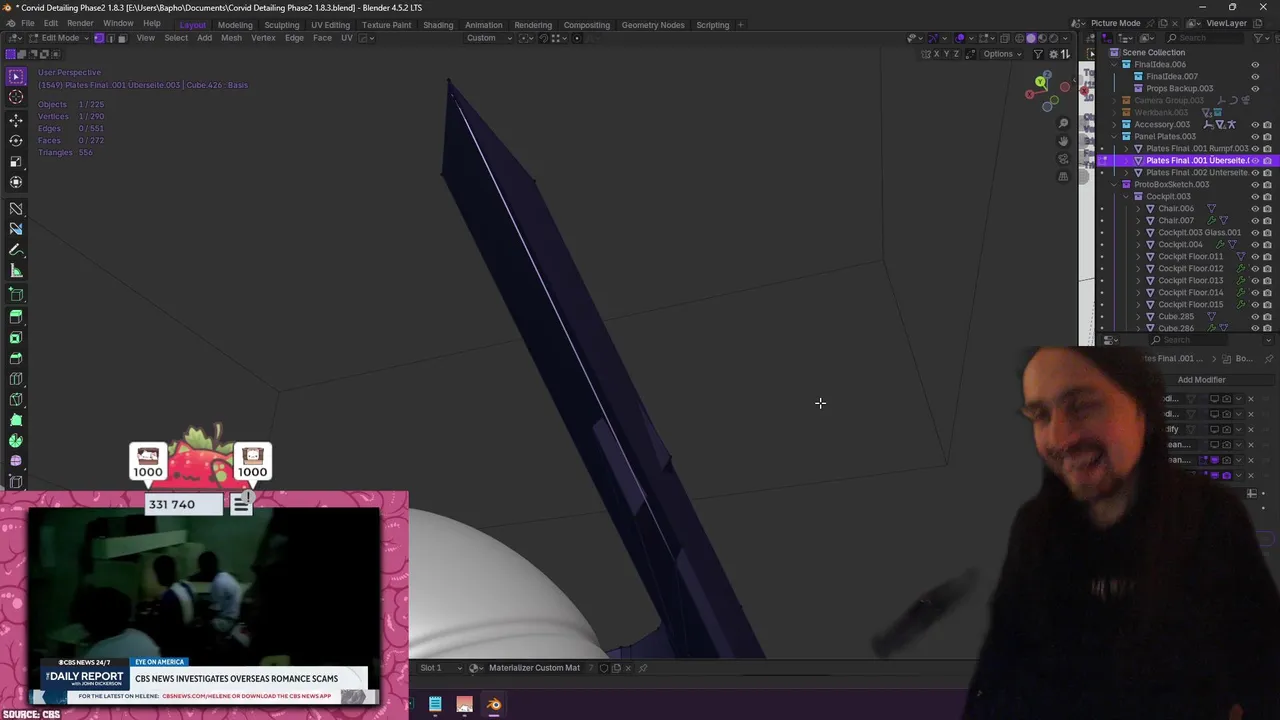Switch to edge select mode
This screenshot has height=720, width=1280.
[x=110, y=38]
